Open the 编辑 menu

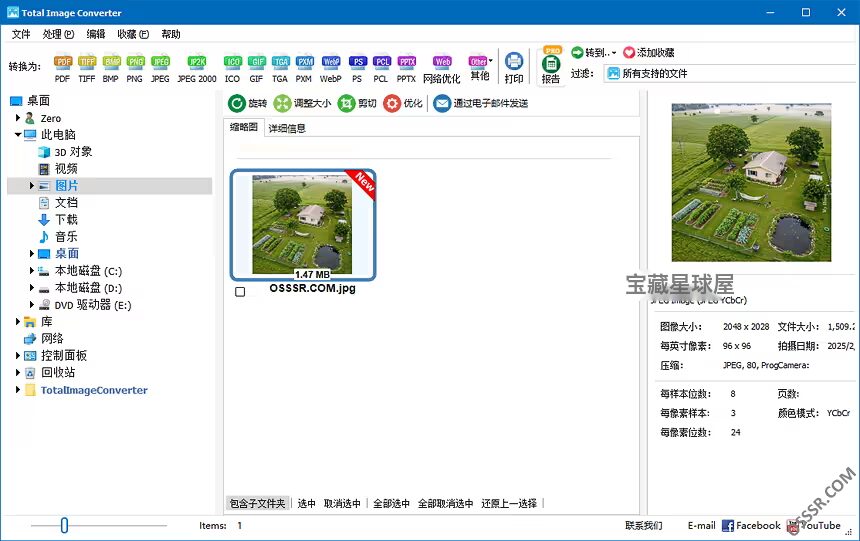pos(96,34)
